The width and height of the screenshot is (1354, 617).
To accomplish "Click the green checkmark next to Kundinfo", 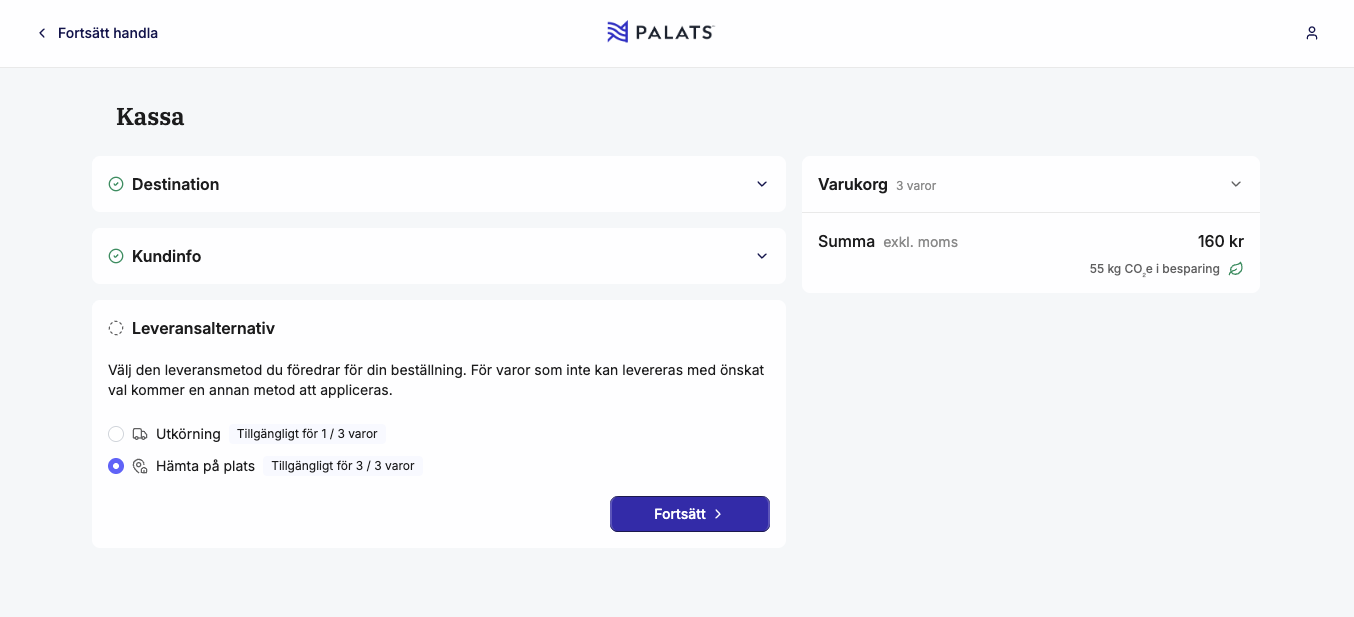I will [x=116, y=256].
